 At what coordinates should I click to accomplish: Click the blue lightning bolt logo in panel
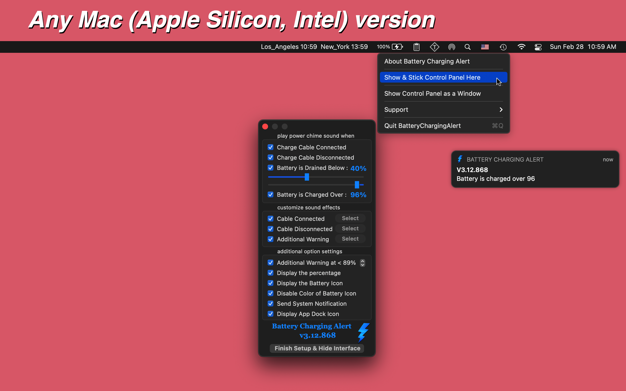[x=363, y=332]
